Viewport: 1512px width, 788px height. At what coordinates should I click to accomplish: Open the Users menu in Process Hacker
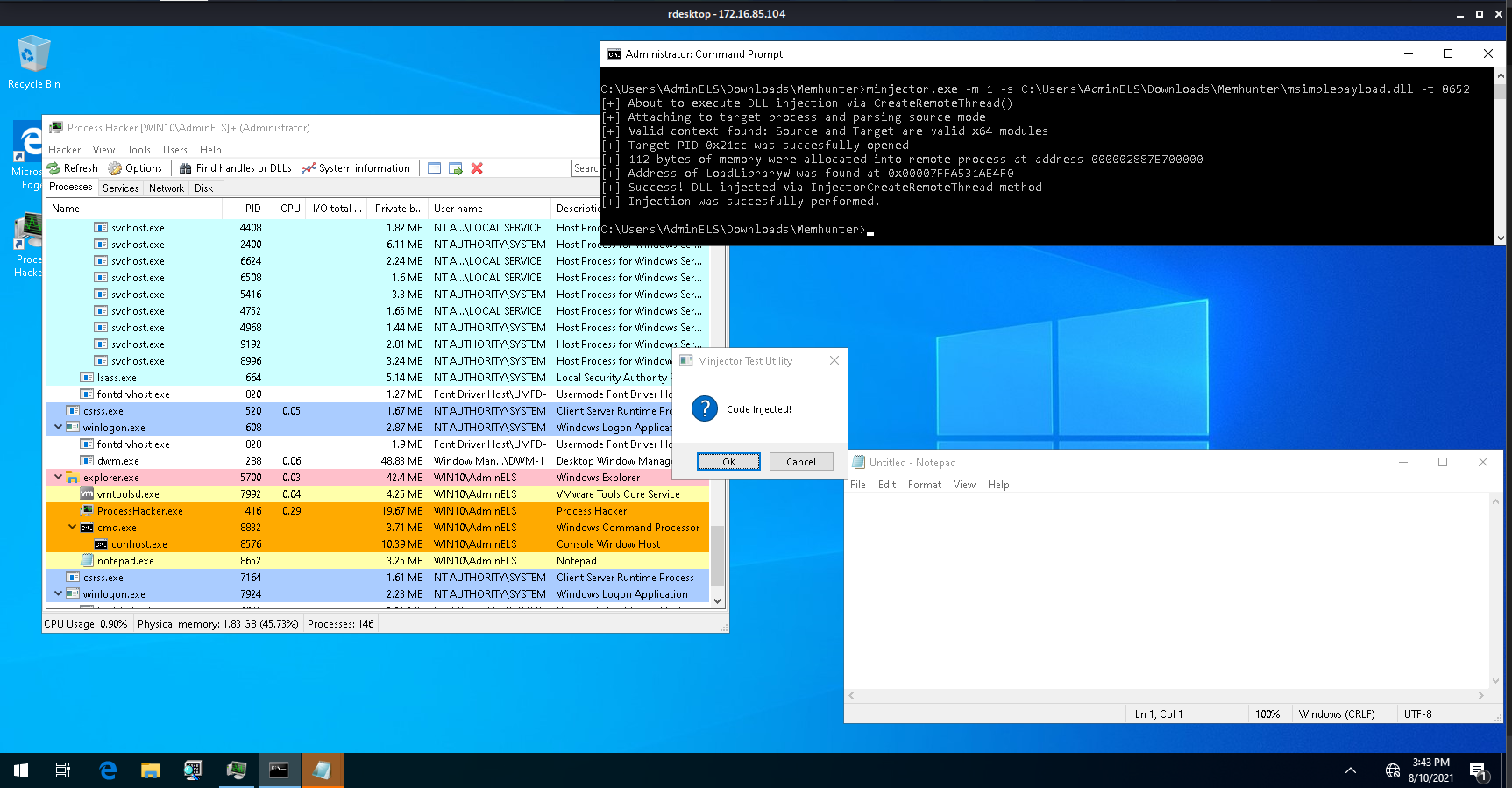point(175,150)
